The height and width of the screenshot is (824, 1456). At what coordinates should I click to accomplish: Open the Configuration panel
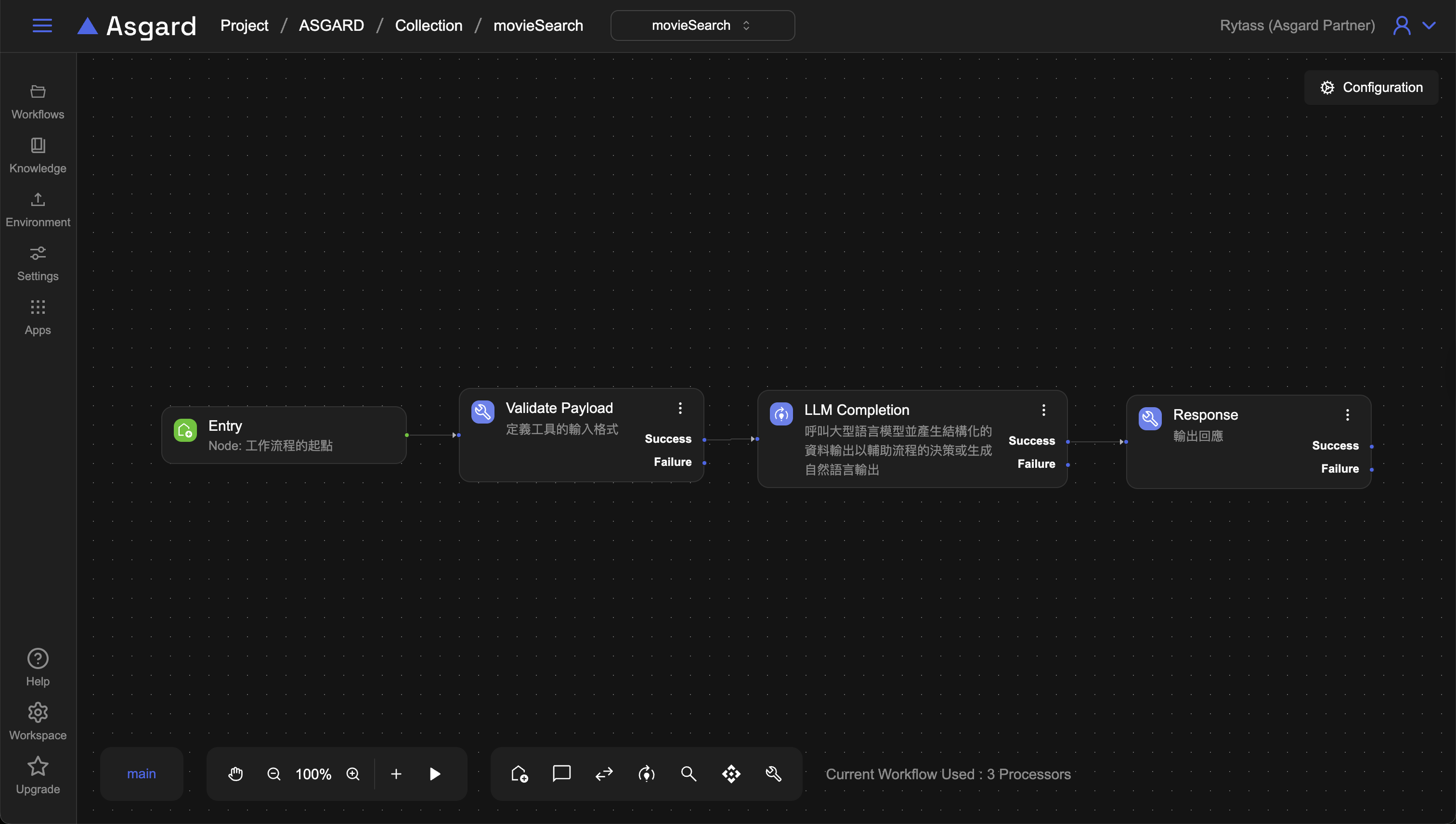point(1371,88)
